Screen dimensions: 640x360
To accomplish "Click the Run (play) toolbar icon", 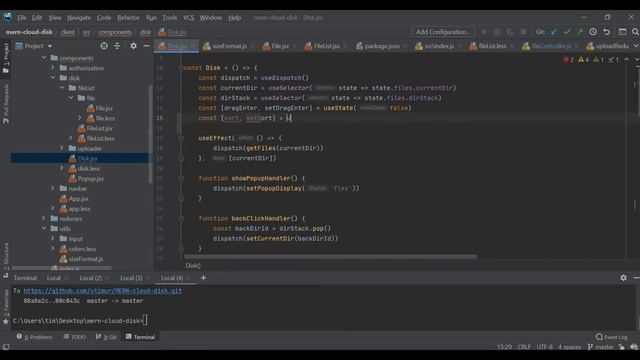I will coord(484,32).
